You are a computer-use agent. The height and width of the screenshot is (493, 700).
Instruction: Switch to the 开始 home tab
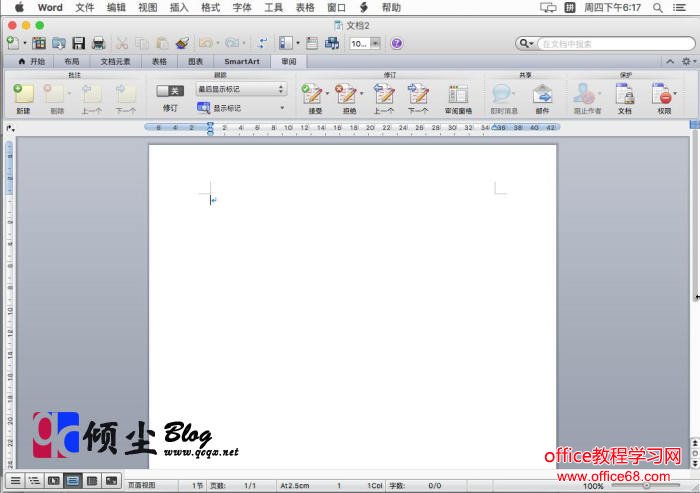(x=32, y=62)
